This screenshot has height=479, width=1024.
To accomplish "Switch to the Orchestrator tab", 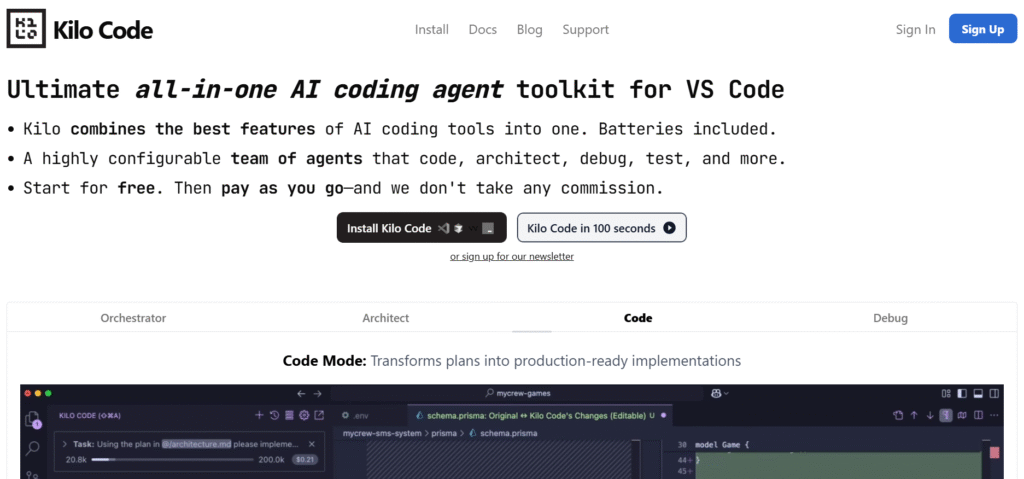I will tap(133, 318).
